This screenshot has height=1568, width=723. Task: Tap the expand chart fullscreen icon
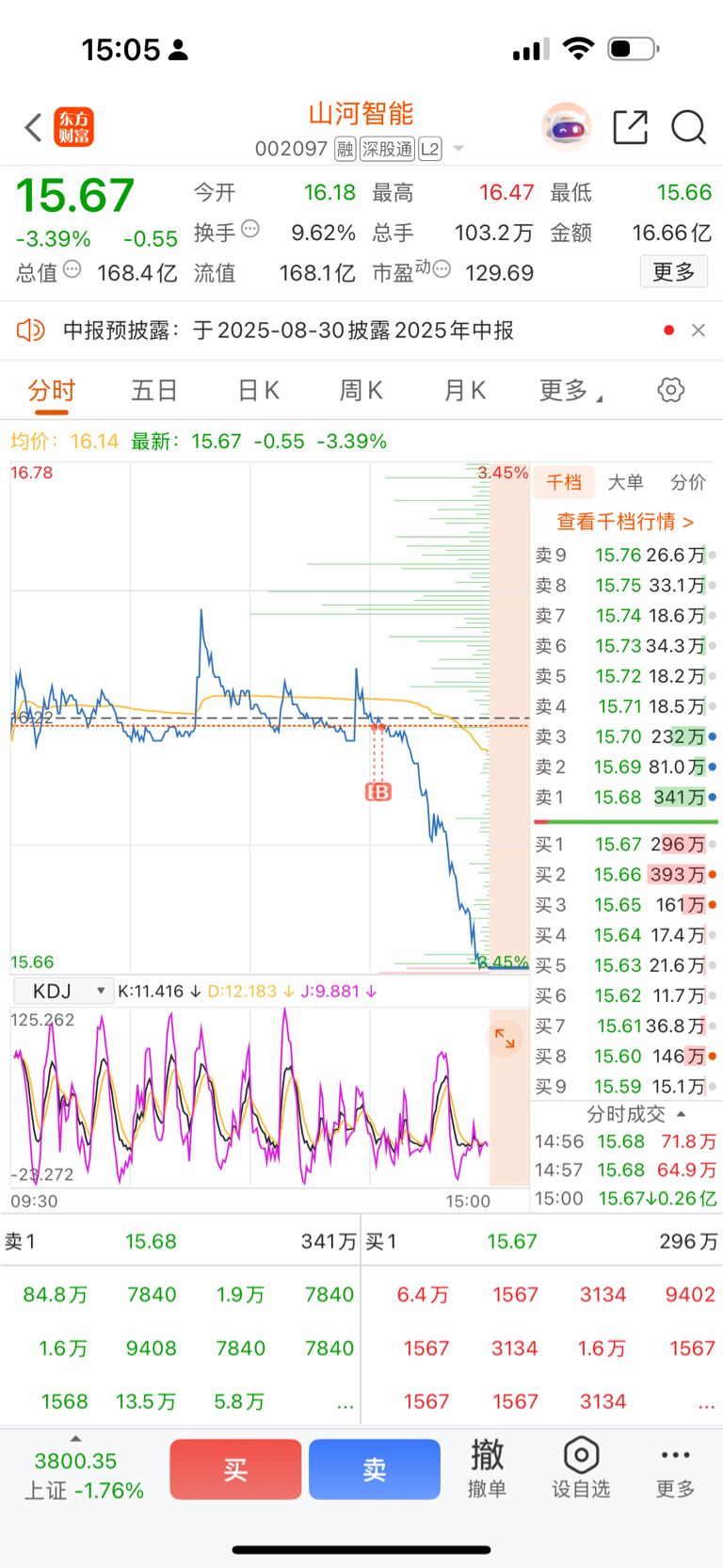pos(506,1039)
